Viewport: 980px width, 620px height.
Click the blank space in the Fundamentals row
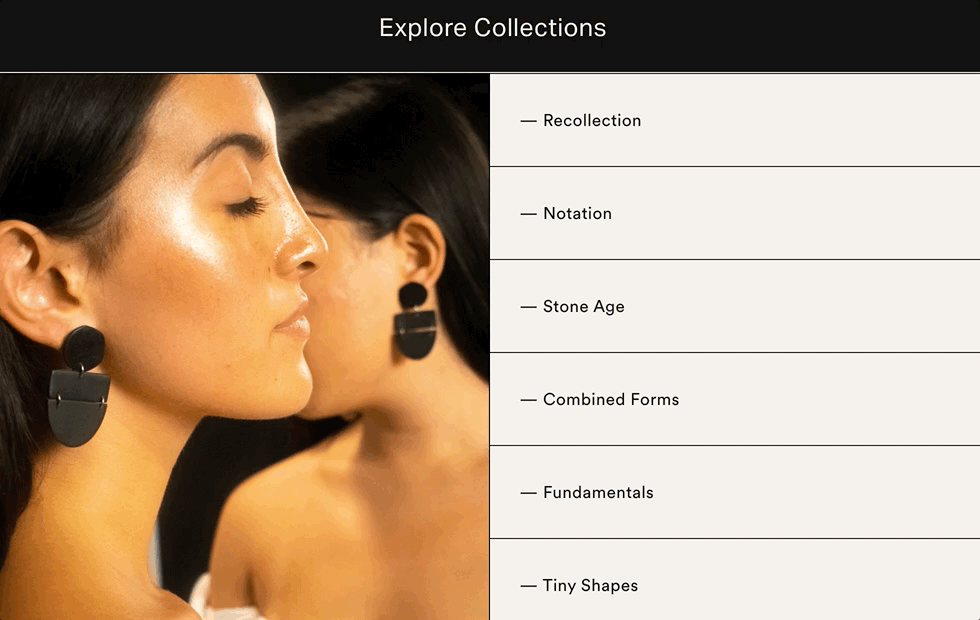[x=812, y=492]
